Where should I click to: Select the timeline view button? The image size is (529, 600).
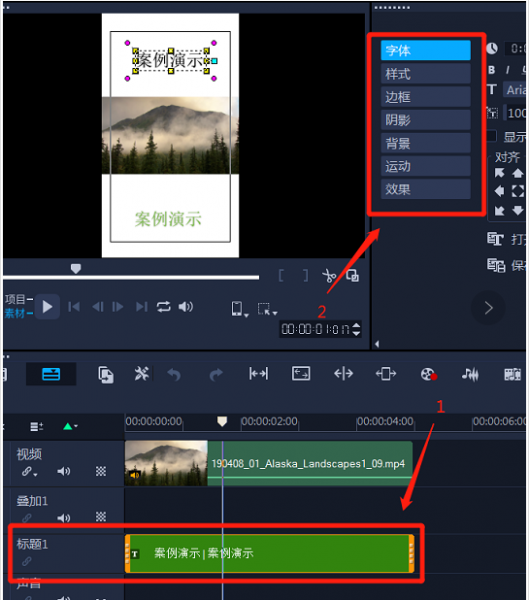(x=51, y=374)
